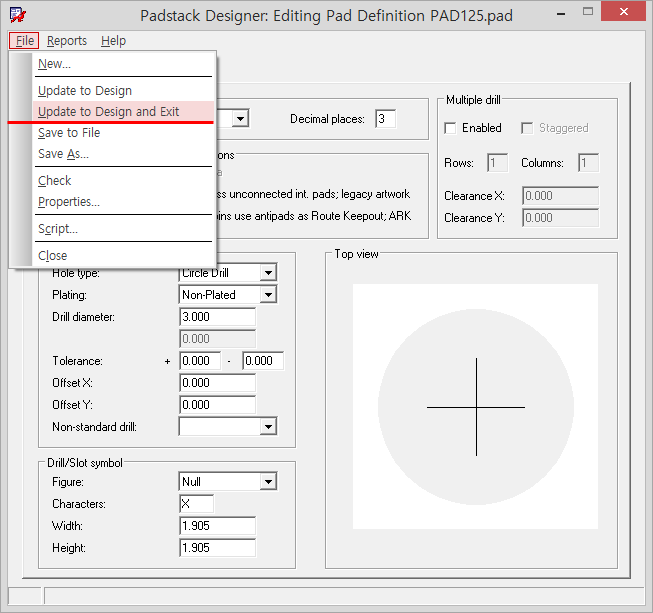Click the symbol Height field

(217, 548)
